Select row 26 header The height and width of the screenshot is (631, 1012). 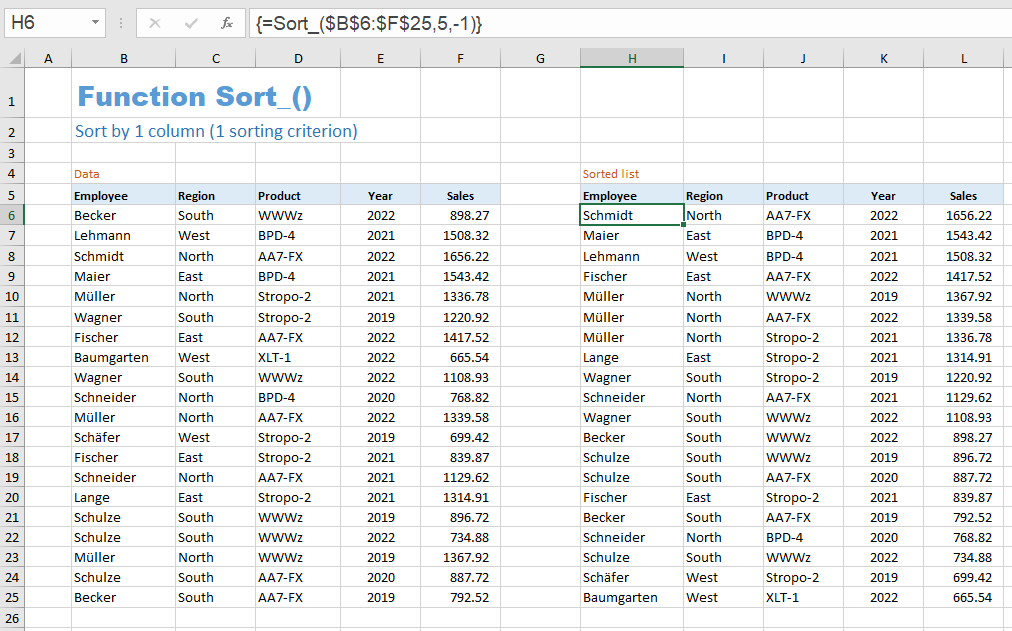12,618
